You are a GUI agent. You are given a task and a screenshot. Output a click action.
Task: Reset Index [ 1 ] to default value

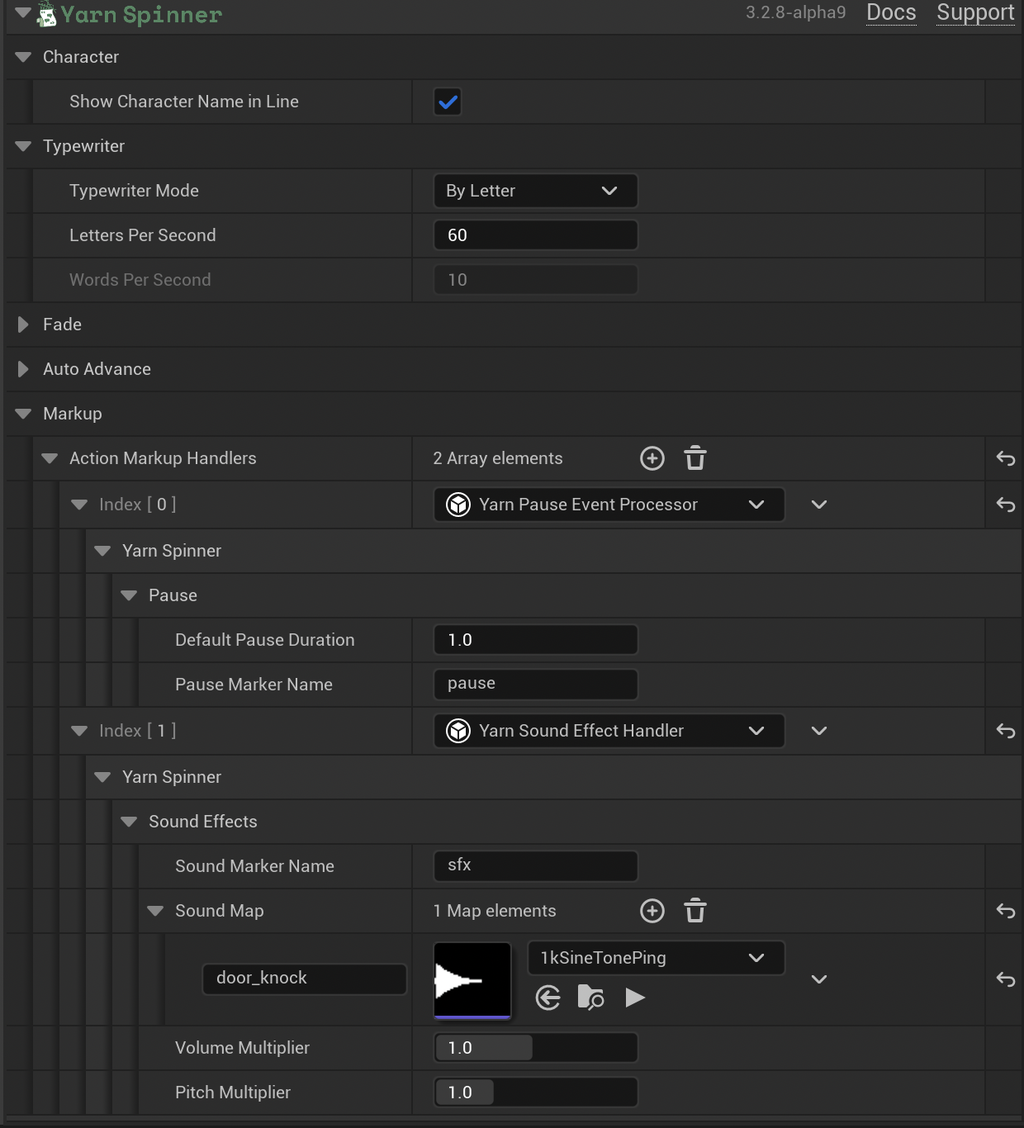1005,730
